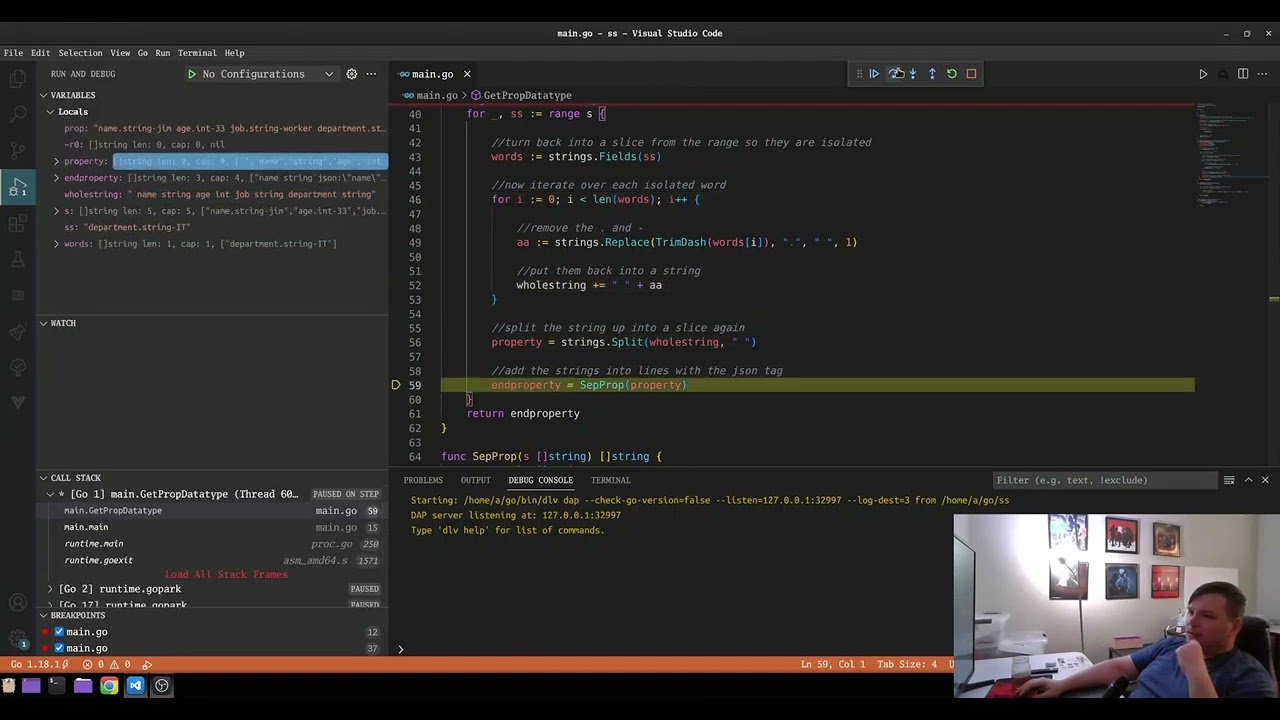Viewport: 1280px width, 720px height.
Task: Open the No Configurations dropdown
Action: pos(264,74)
